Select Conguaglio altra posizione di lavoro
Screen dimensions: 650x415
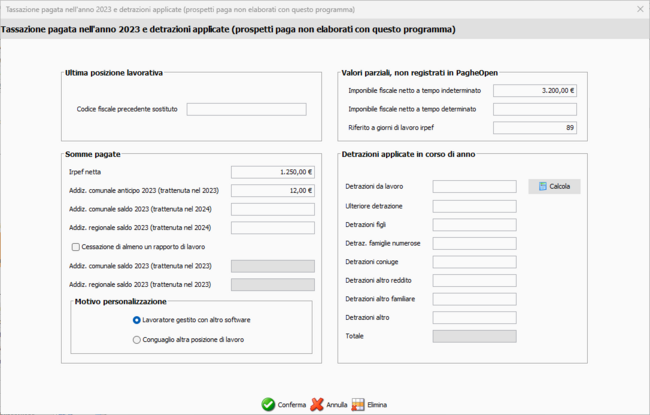click(x=137, y=340)
